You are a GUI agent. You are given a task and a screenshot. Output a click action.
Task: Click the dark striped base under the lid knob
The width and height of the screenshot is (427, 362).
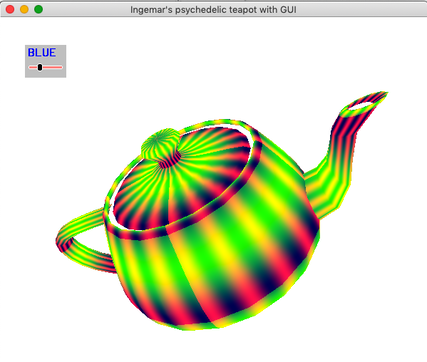[x=170, y=161]
